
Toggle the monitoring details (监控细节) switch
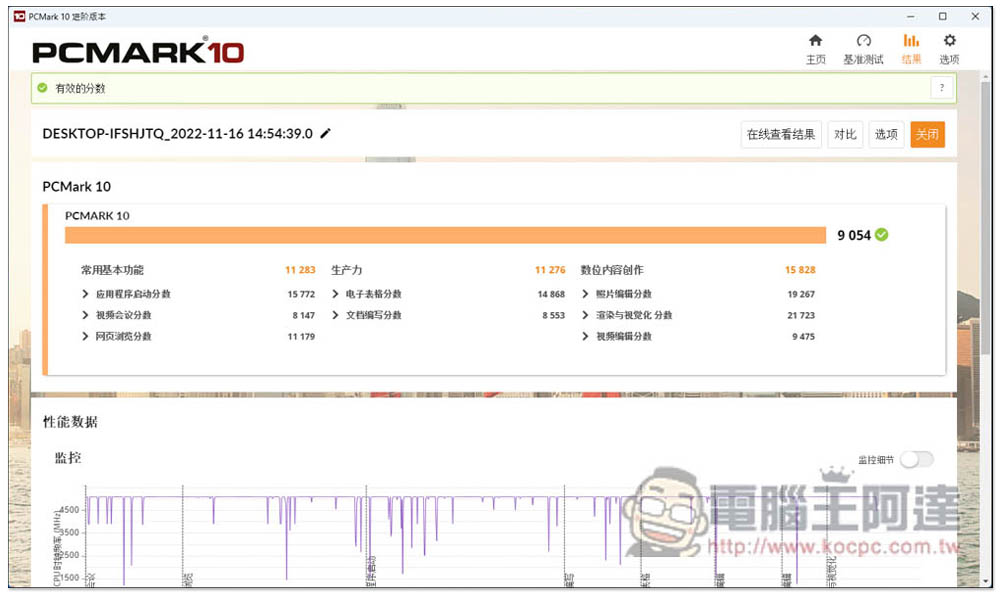click(x=916, y=459)
